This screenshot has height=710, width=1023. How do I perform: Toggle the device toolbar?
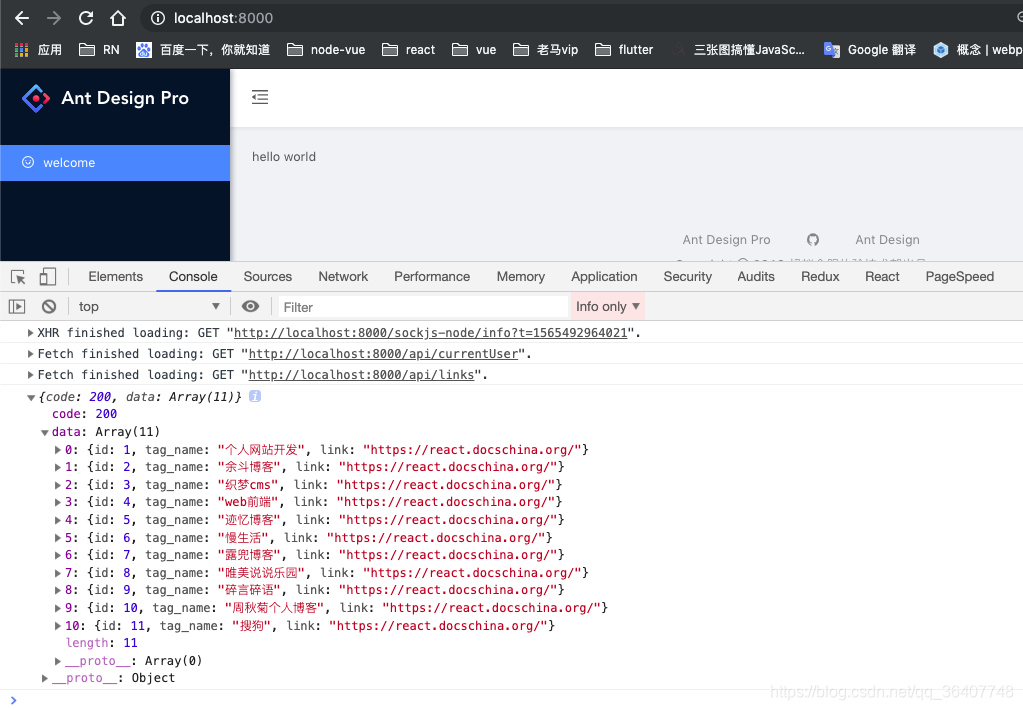click(x=48, y=277)
